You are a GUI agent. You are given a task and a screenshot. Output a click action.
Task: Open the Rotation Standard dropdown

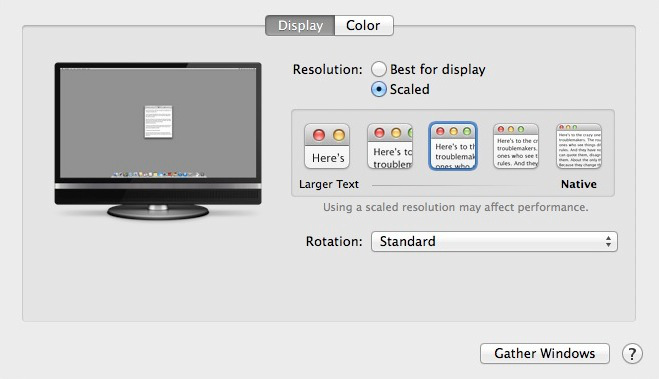494,242
